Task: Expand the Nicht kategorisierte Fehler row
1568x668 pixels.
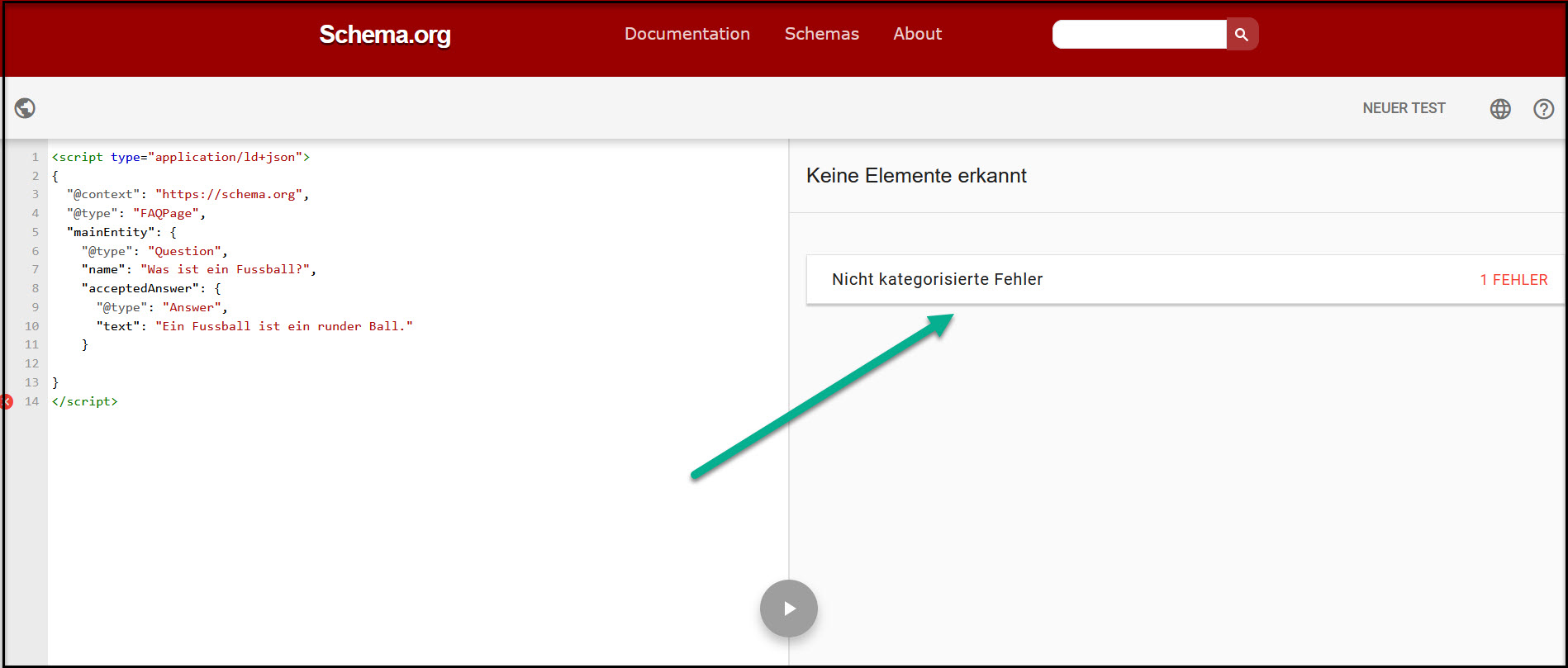Action: pos(1185,279)
